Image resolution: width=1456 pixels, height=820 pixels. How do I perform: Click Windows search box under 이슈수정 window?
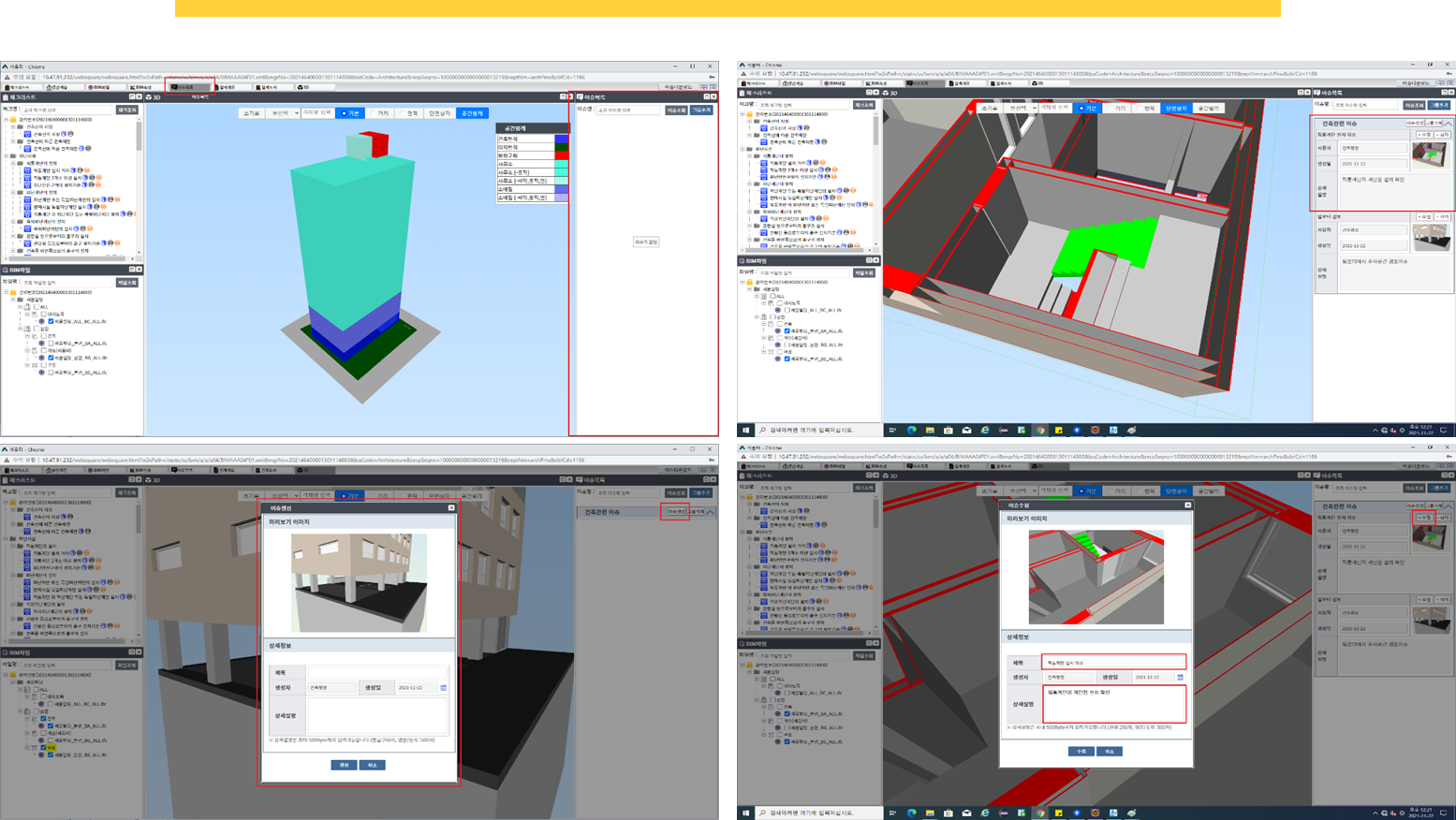tap(819, 813)
